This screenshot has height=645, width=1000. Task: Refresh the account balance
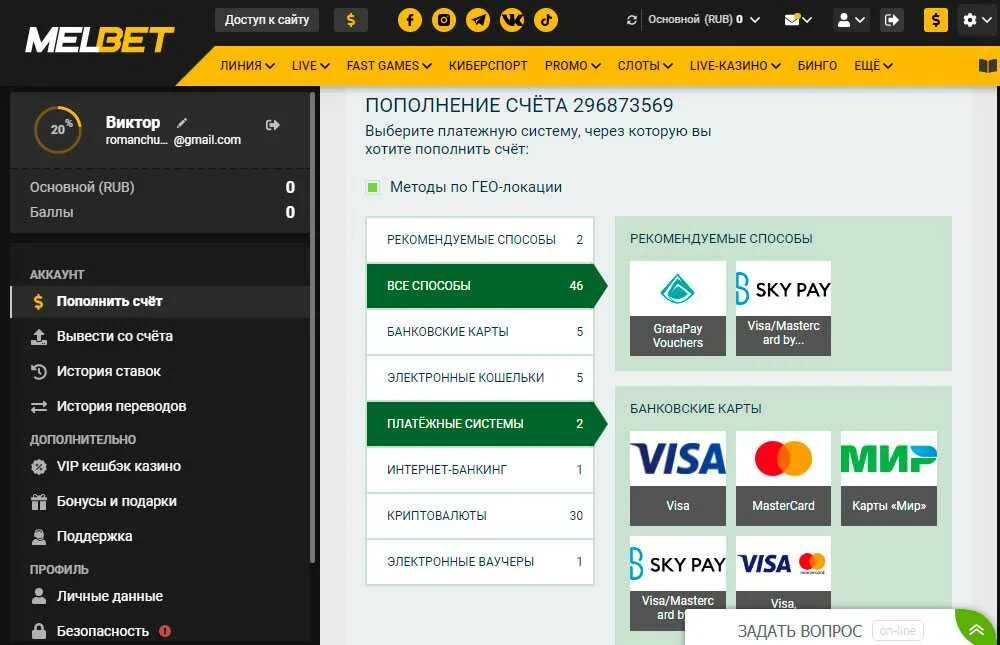coord(631,20)
